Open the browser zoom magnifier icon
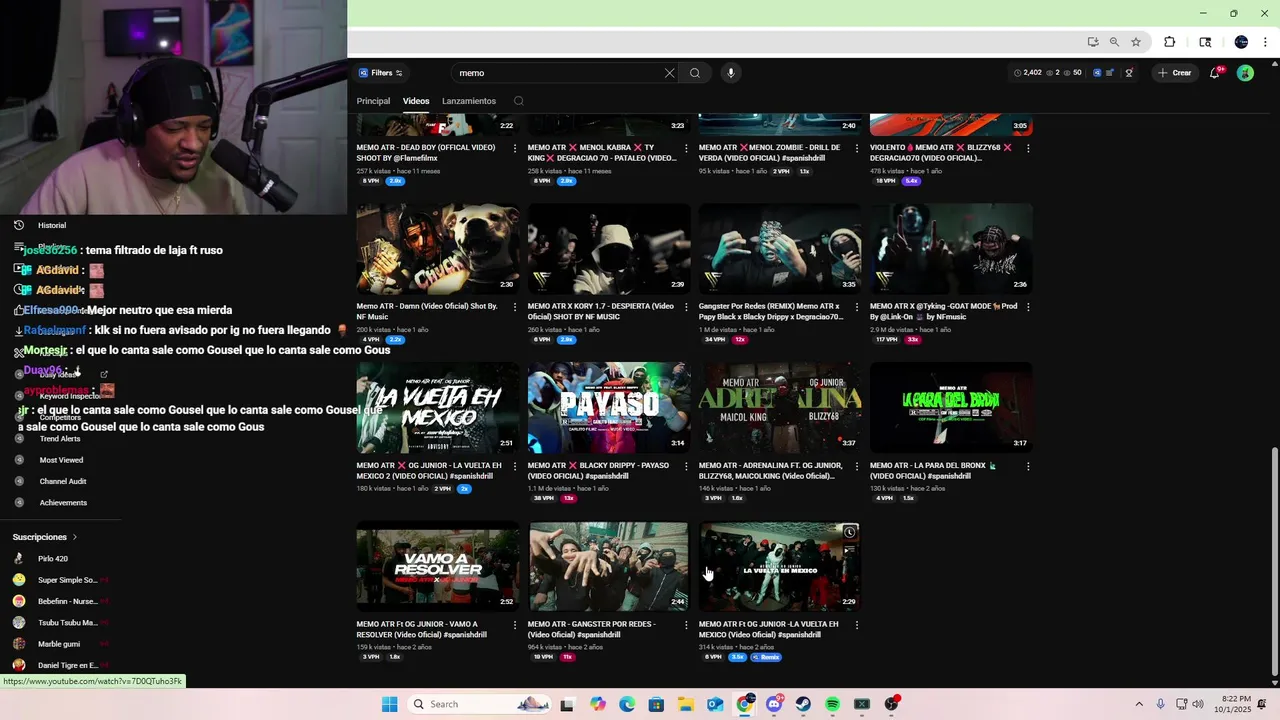The width and height of the screenshot is (1280, 720). (1114, 42)
